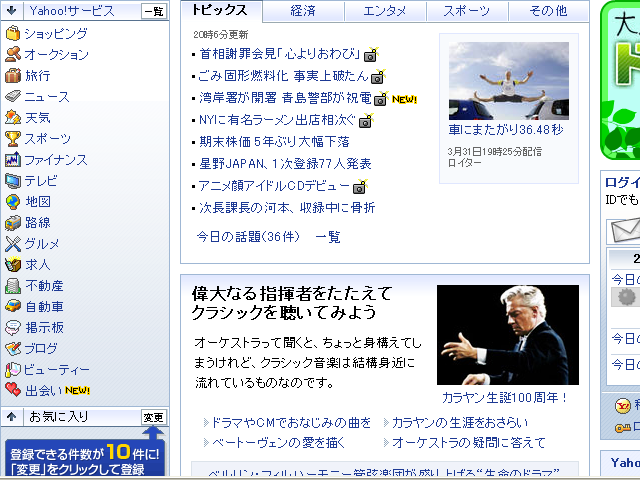Click the shopping bag icon
This screenshot has width=640, height=480.
[13, 33]
